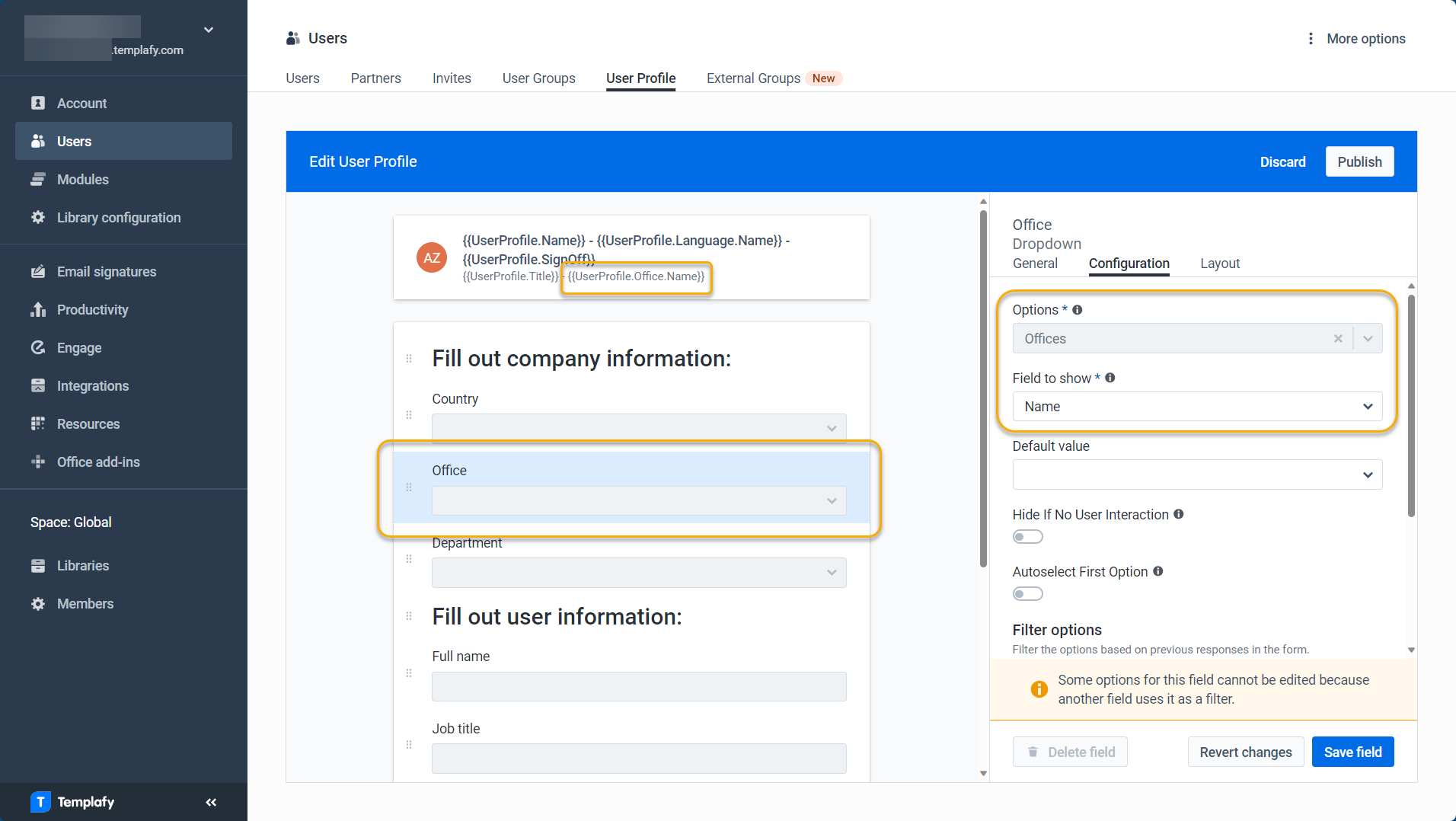Image resolution: width=1456 pixels, height=821 pixels.
Task: Go to the Members page
Action: pos(86,603)
